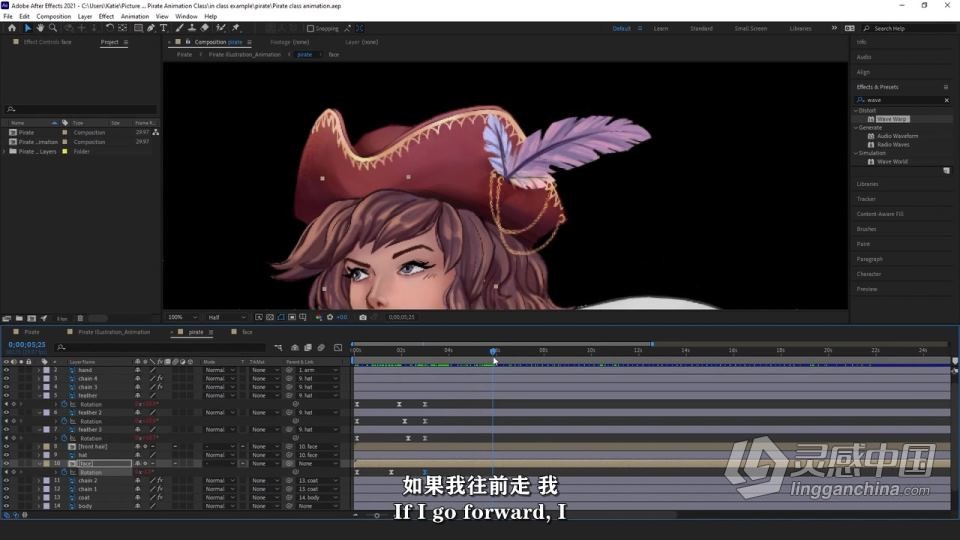Viewport: 960px width, 540px height.
Task: Hide the chain 4 layer
Action: 7,378
